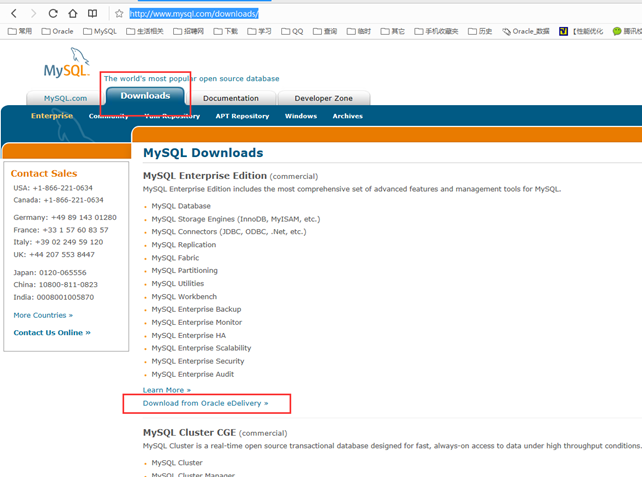Image resolution: width=642 pixels, height=477 pixels.
Task: Click MySQL Enterprise Monitor list item
Action: tap(197, 323)
